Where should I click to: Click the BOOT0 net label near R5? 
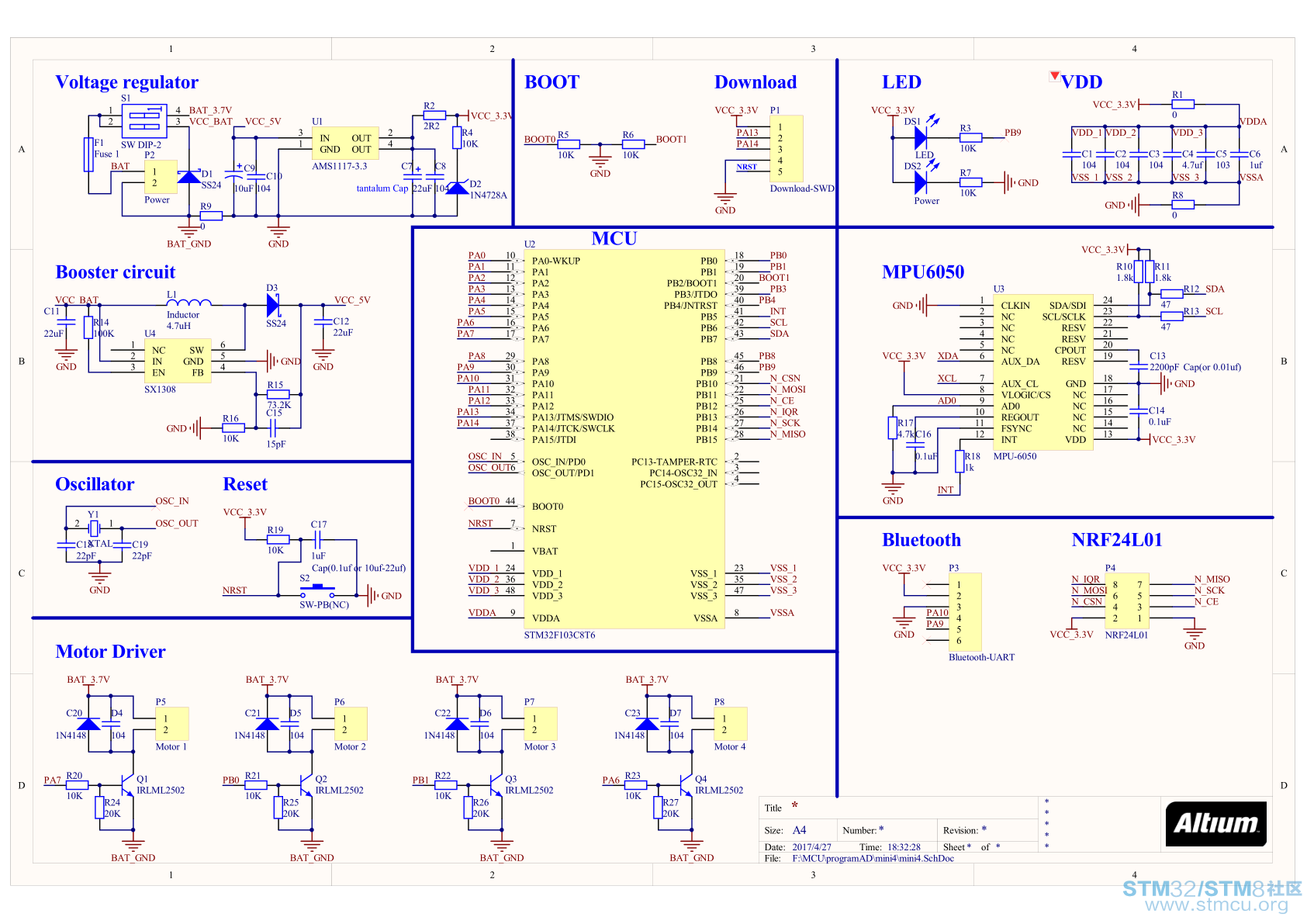click(539, 140)
